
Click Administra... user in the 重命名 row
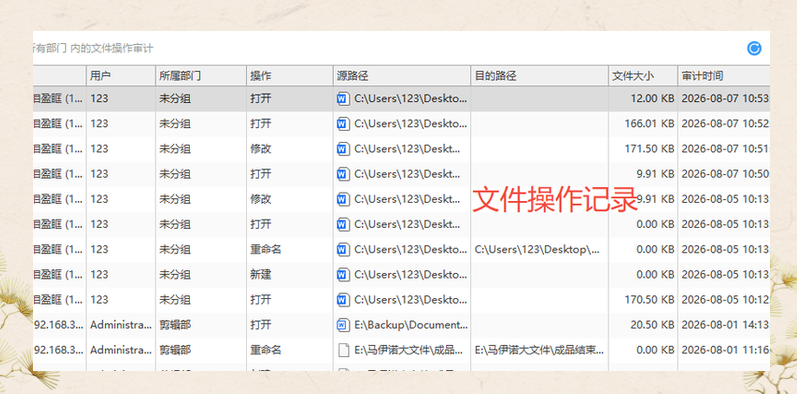(x=121, y=350)
